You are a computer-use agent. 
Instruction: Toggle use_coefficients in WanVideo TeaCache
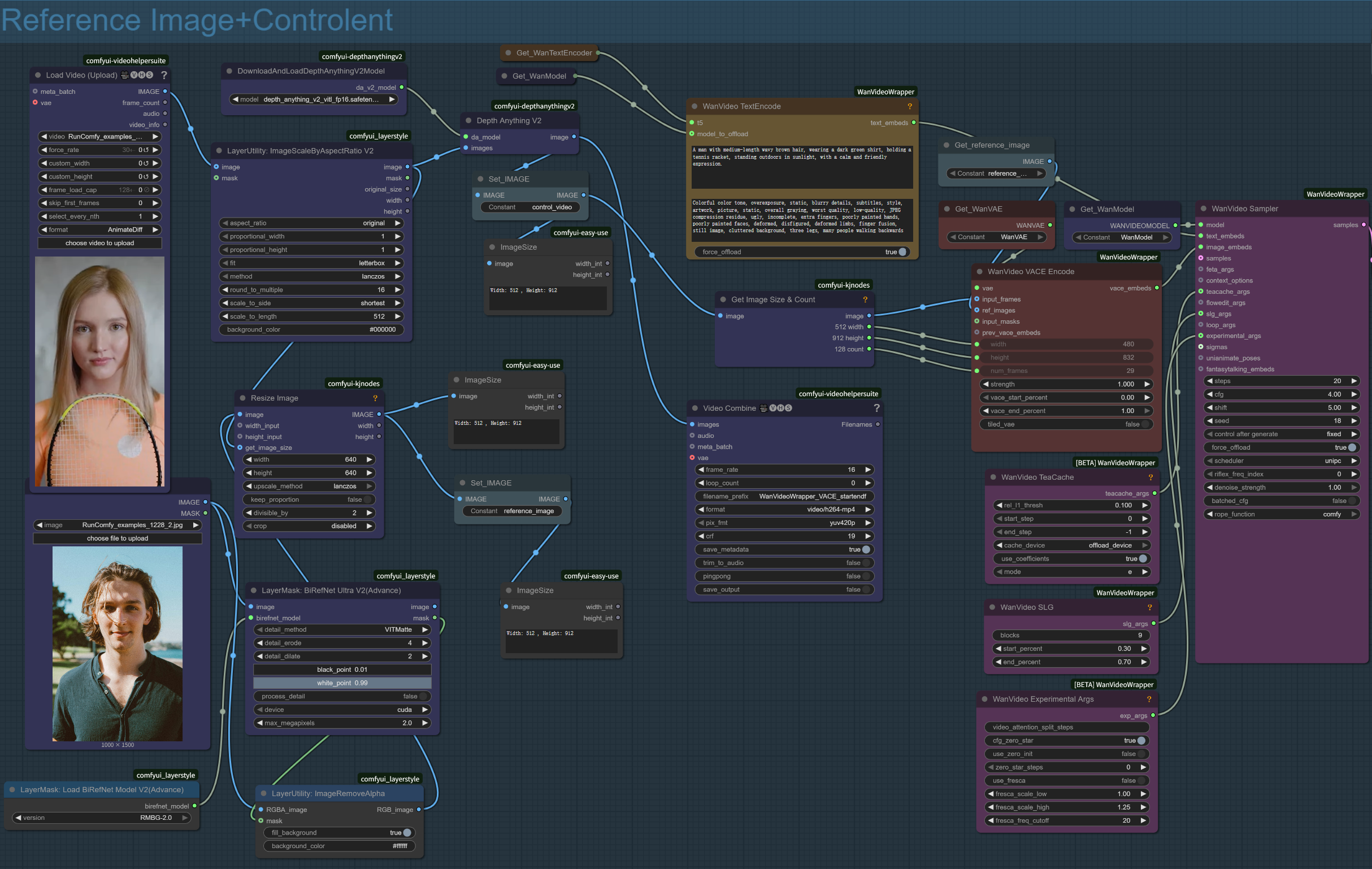(1072, 558)
